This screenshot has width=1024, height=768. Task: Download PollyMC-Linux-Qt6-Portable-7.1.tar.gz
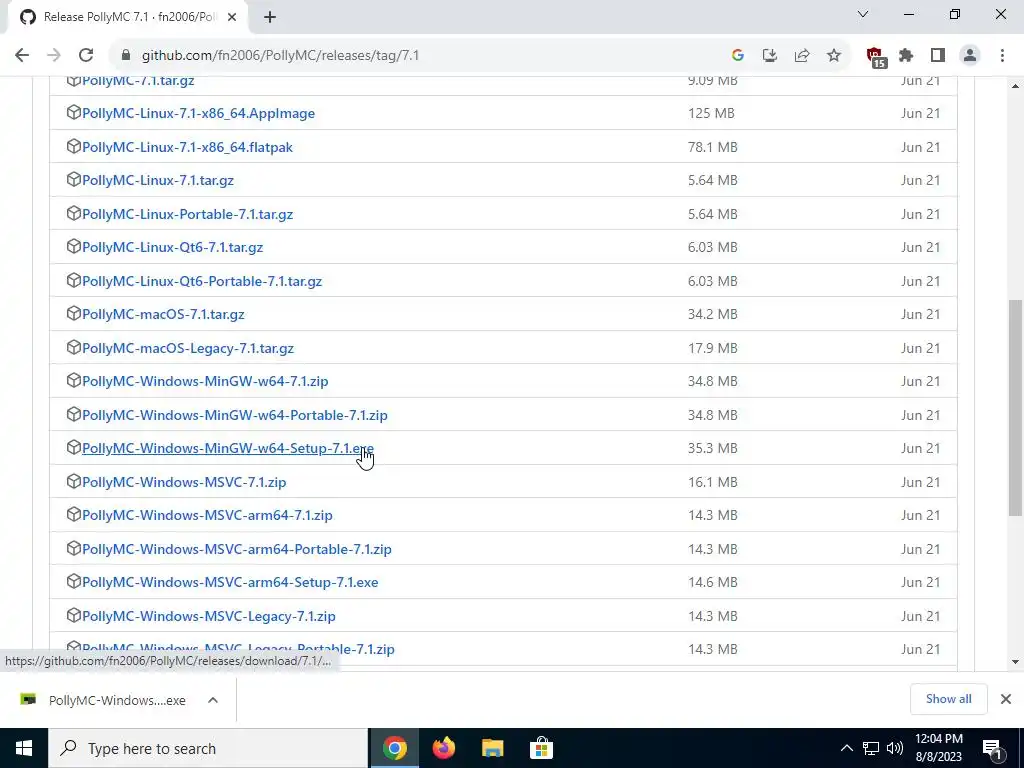(x=202, y=281)
